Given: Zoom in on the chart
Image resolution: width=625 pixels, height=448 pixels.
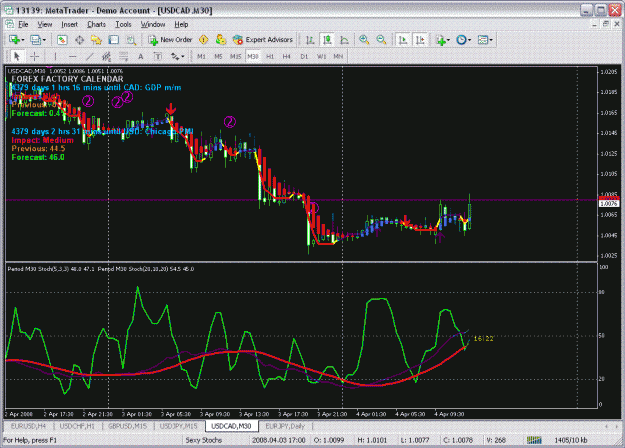Looking at the screenshot, I should [364, 40].
